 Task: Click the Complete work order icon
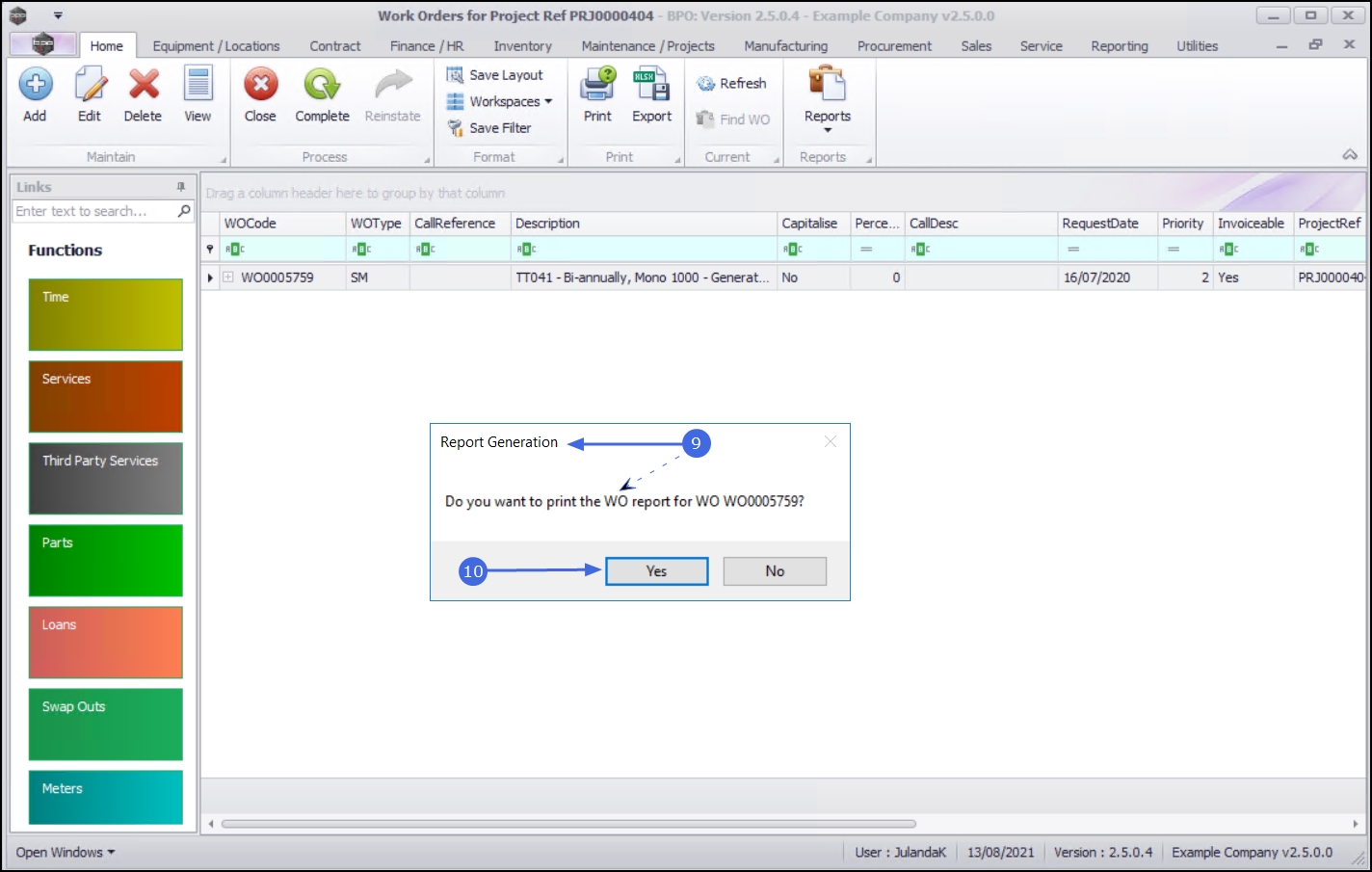tap(322, 85)
